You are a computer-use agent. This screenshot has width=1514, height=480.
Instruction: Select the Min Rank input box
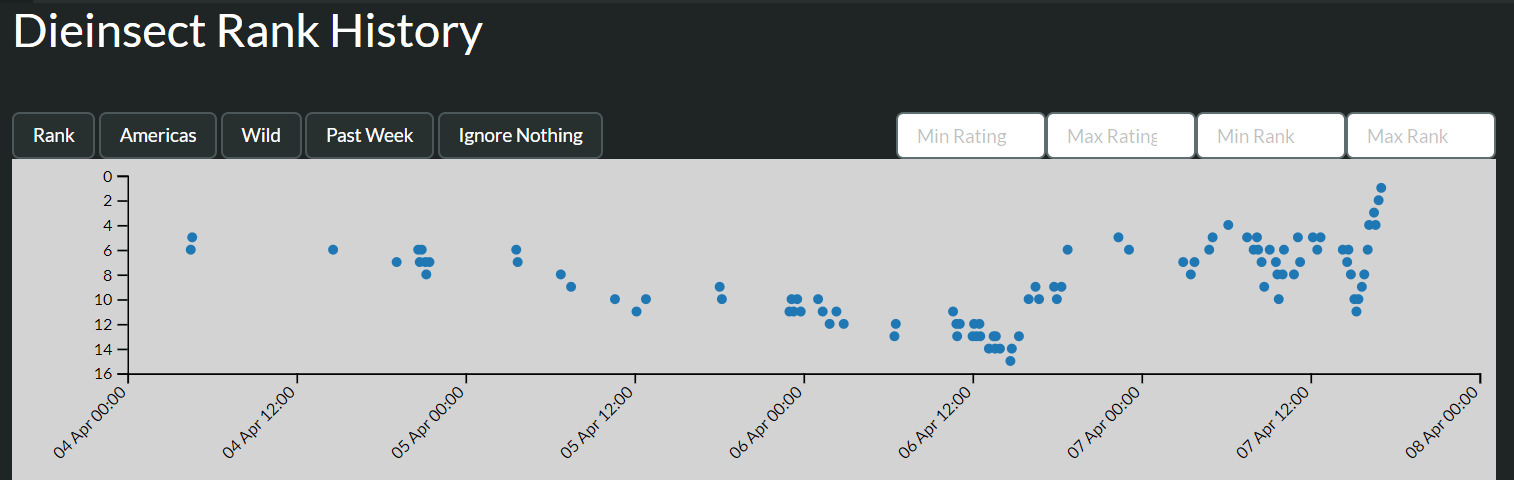tap(1270, 136)
